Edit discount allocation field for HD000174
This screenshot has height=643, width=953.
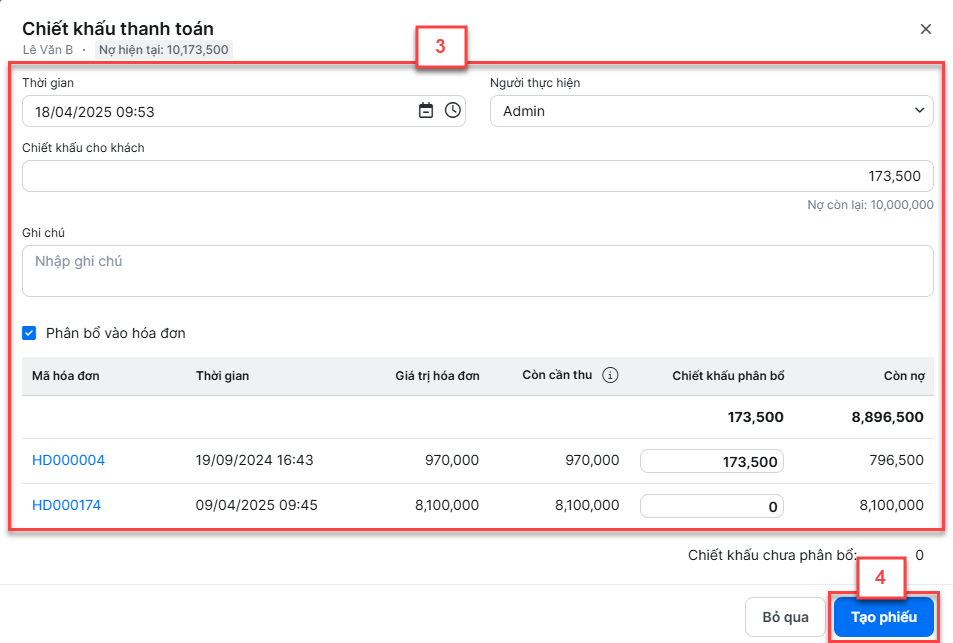(712, 506)
